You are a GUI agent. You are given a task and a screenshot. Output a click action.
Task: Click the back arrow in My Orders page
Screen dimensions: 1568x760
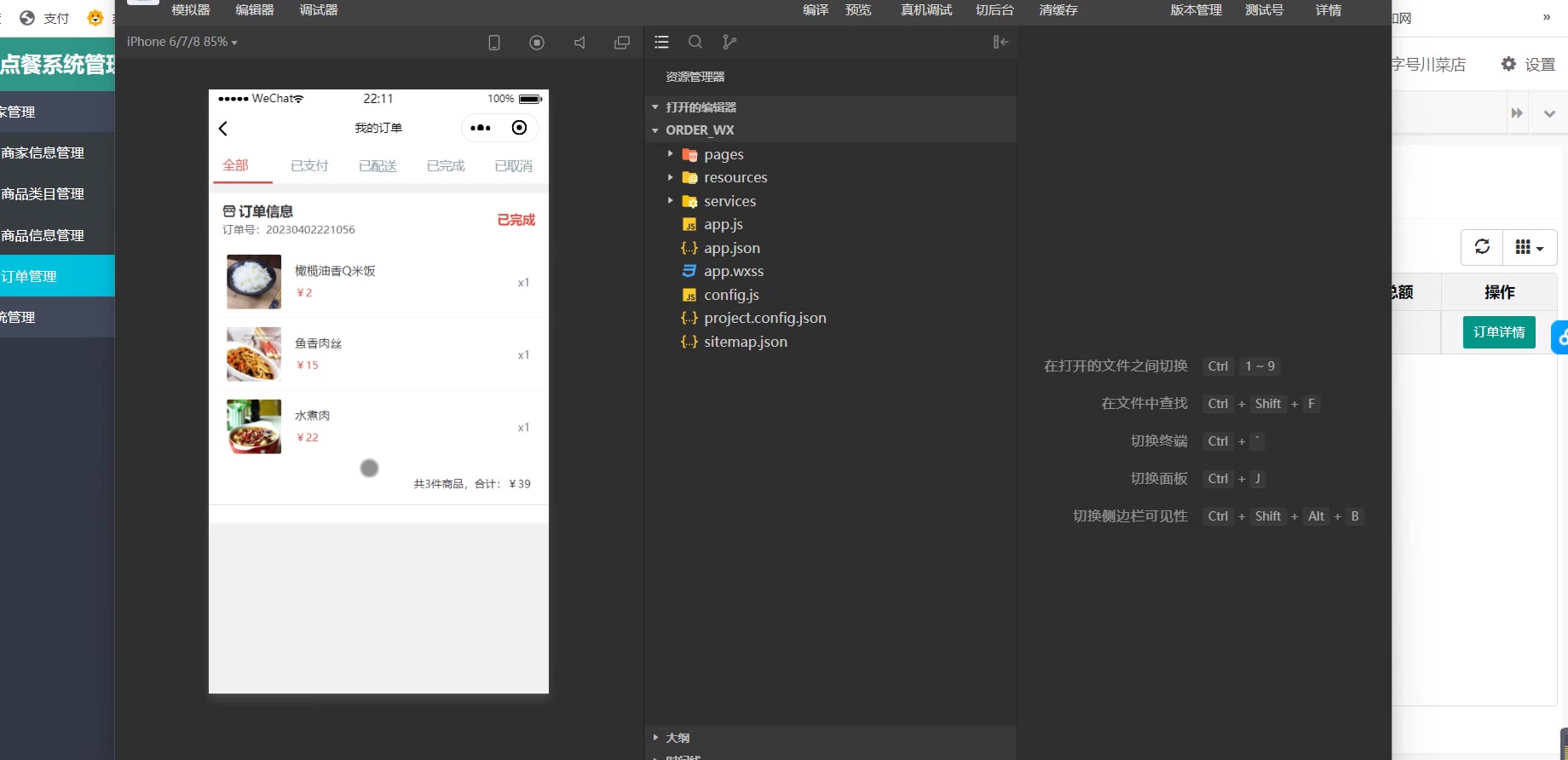(223, 129)
